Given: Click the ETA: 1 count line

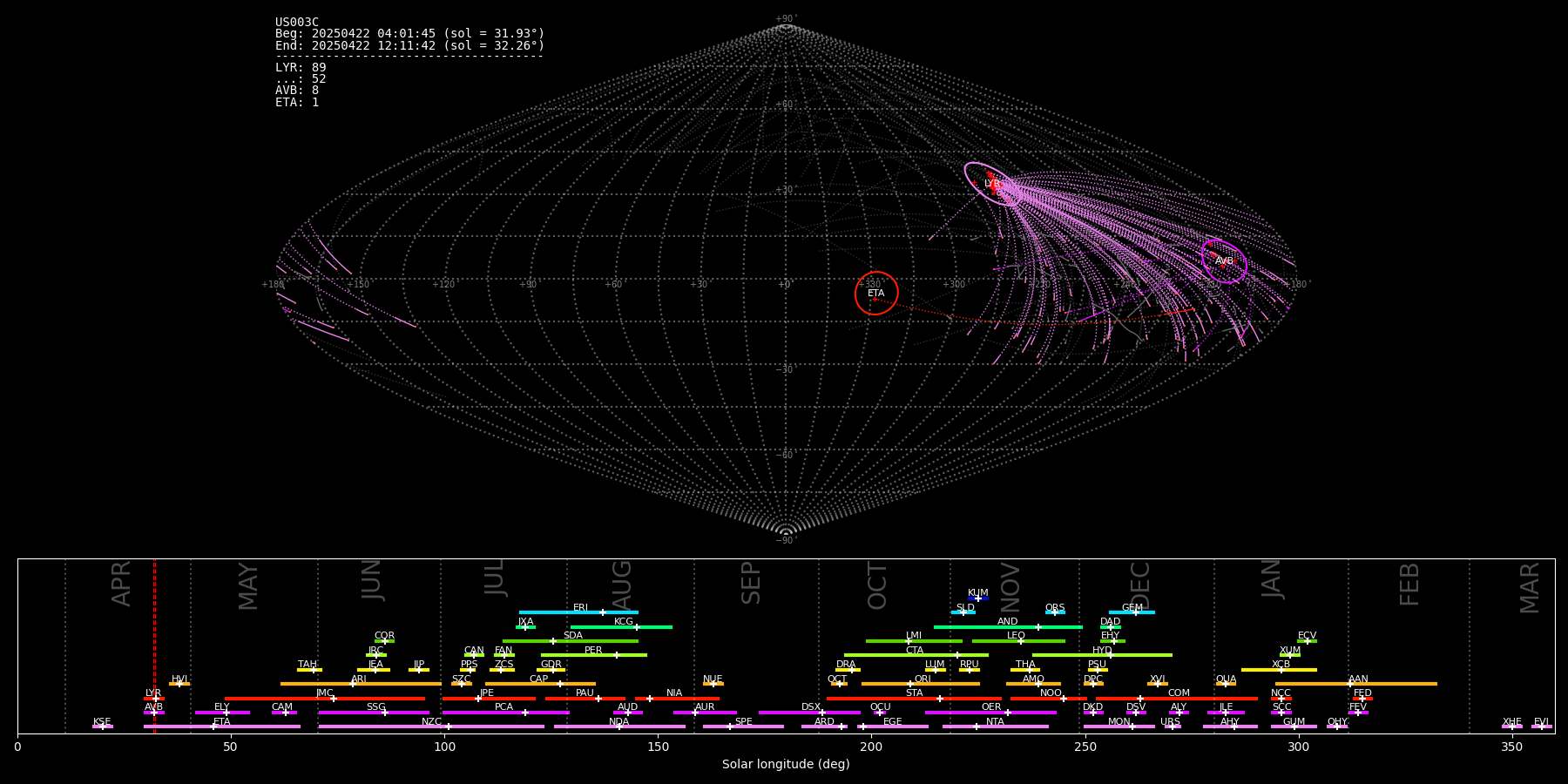Looking at the screenshot, I should click(297, 103).
